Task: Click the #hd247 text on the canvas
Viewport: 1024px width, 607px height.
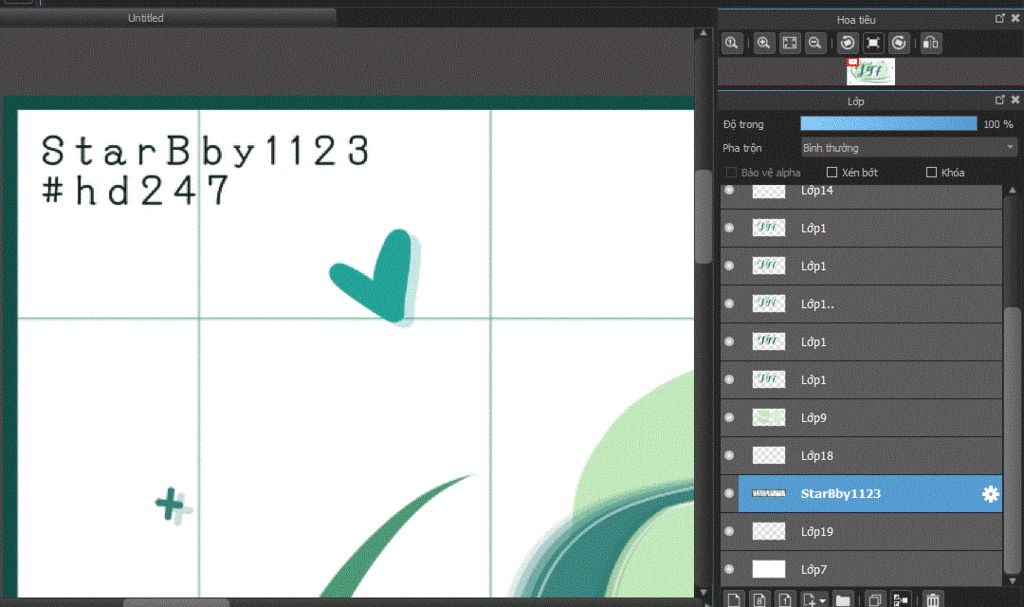Action: tap(136, 190)
